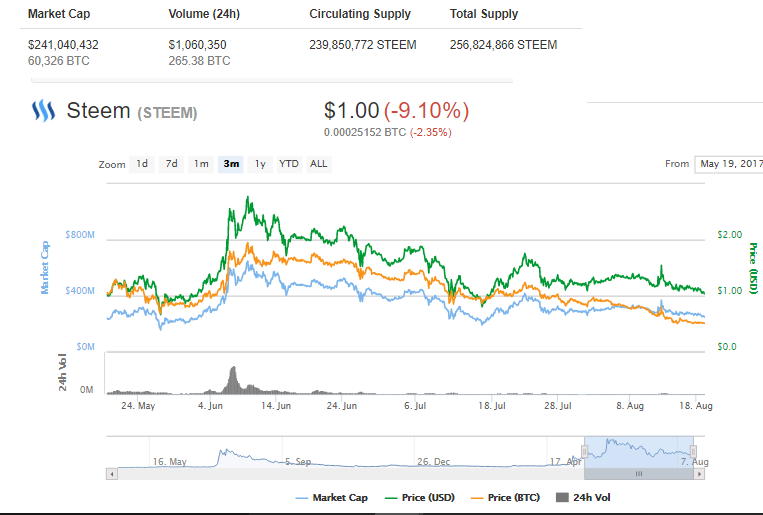Toggle Price (BTC) series in legend

pyautogui.click(x=506, y=497)
